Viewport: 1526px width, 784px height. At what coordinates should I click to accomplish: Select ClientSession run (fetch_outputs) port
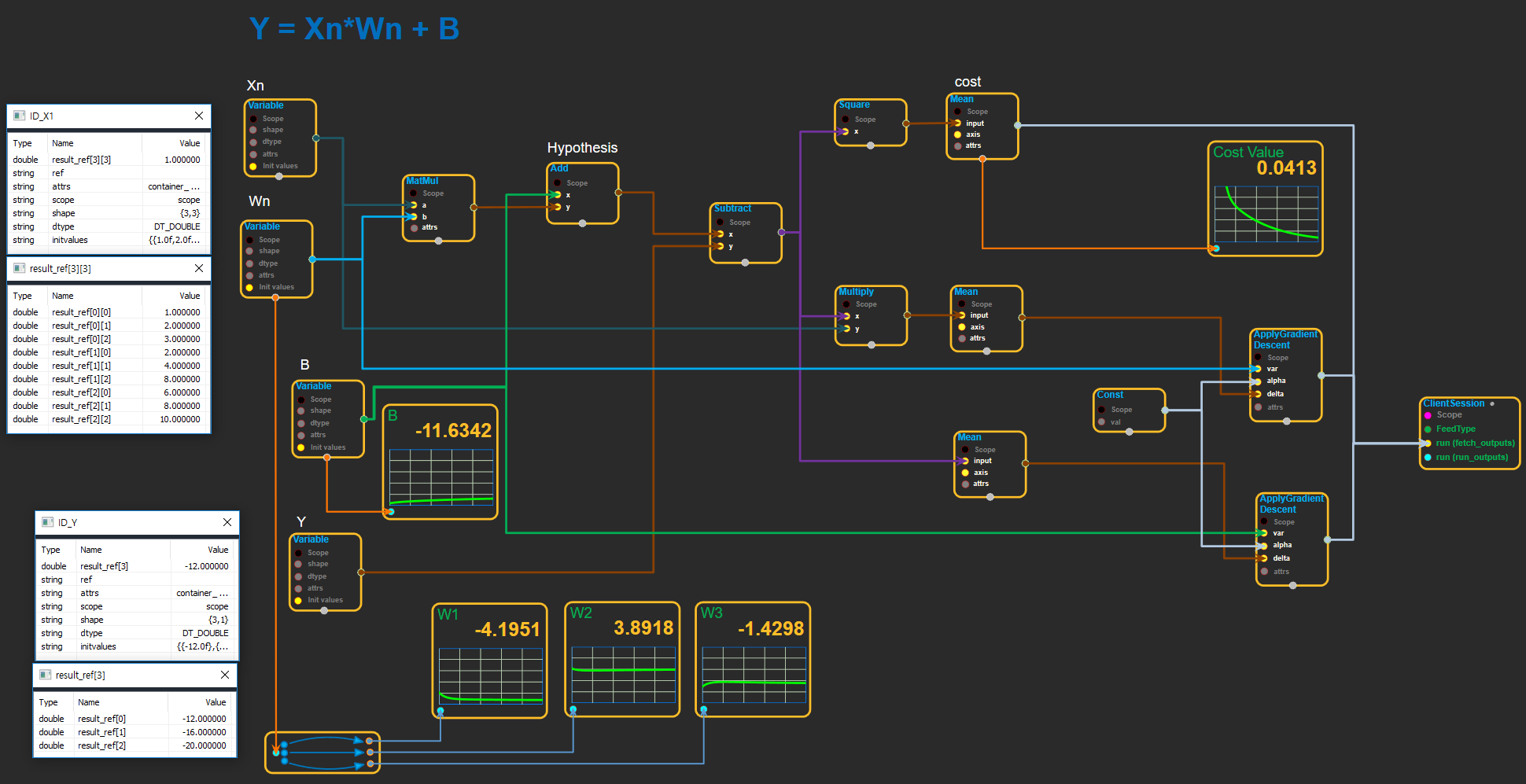(1428, 444)
